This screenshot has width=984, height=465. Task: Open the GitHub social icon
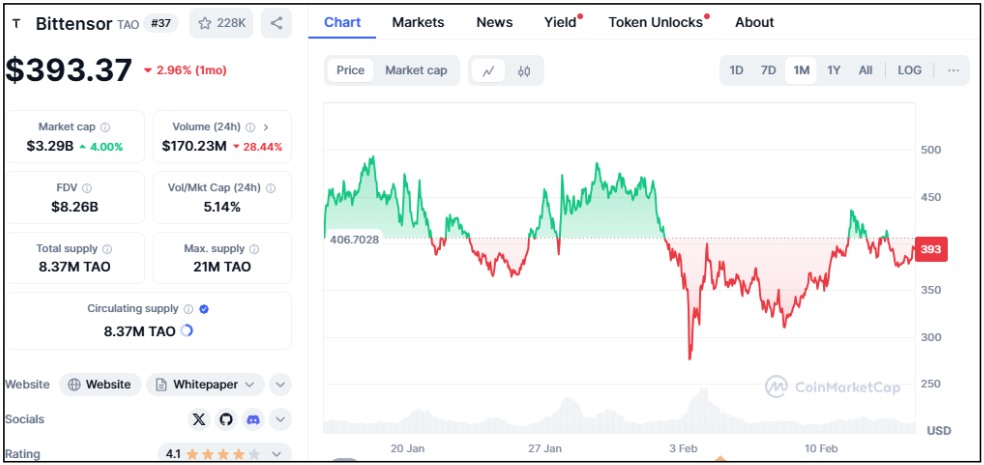[226, 419]
